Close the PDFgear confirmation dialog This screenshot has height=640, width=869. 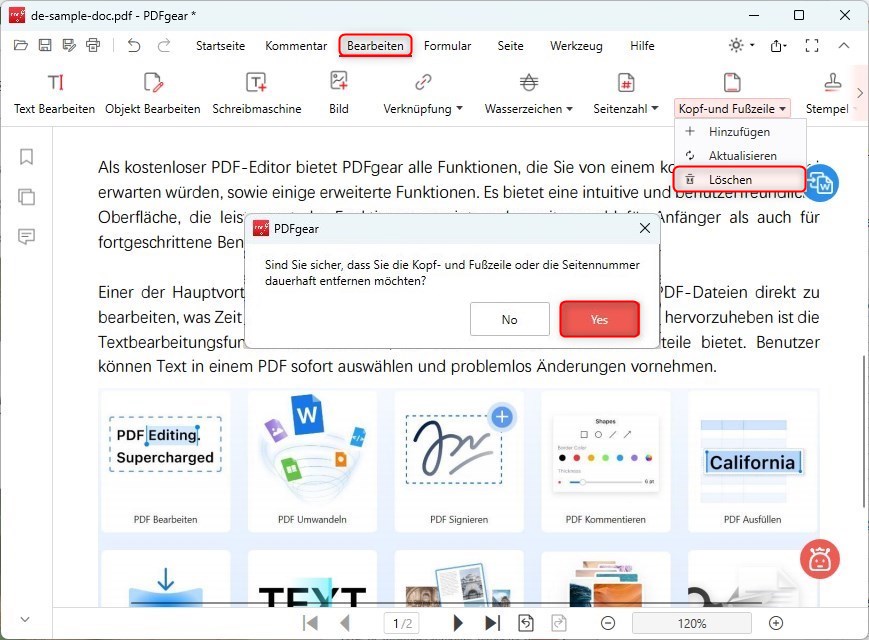pyautogui.click(x=645, y=228)
